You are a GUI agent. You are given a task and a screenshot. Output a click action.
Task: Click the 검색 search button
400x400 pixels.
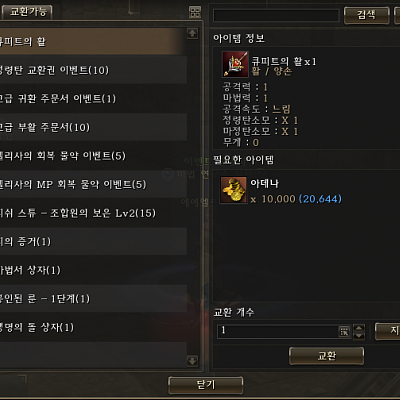tap(366, 15)
